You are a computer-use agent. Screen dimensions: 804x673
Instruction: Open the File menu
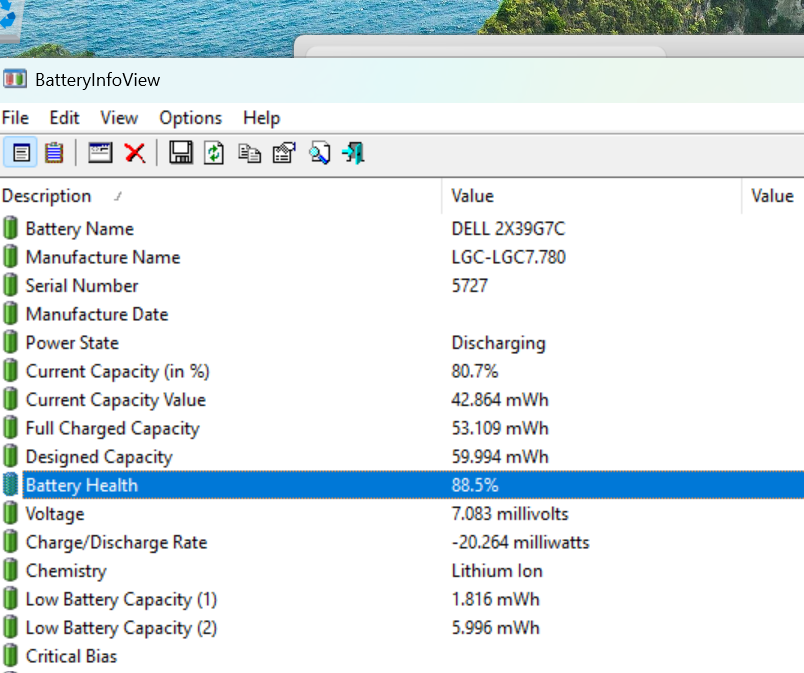pyautogui.click(x=15, y=118)
